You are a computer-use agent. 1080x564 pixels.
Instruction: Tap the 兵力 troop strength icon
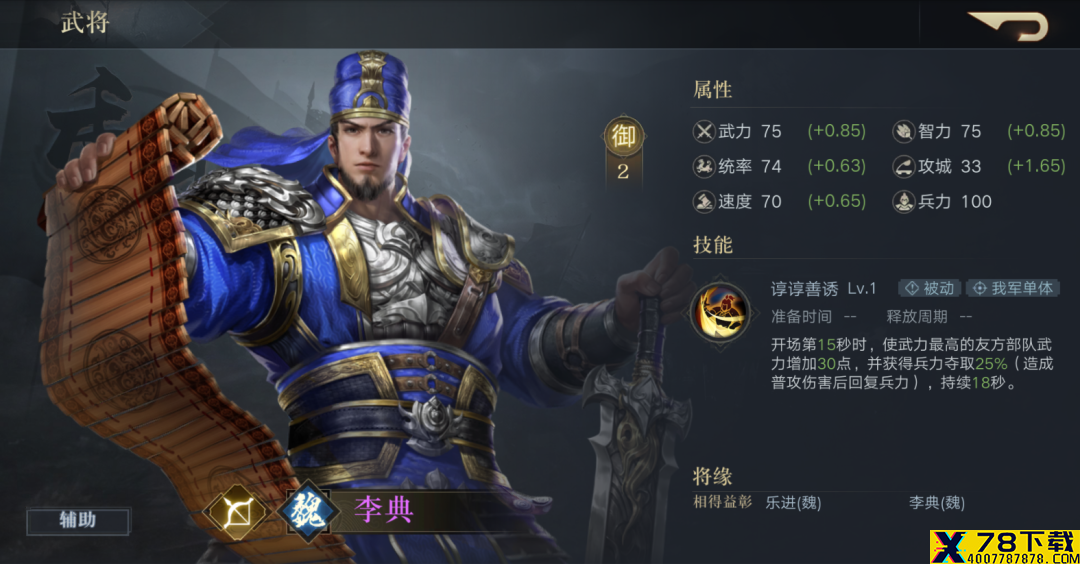click(904, 201)
